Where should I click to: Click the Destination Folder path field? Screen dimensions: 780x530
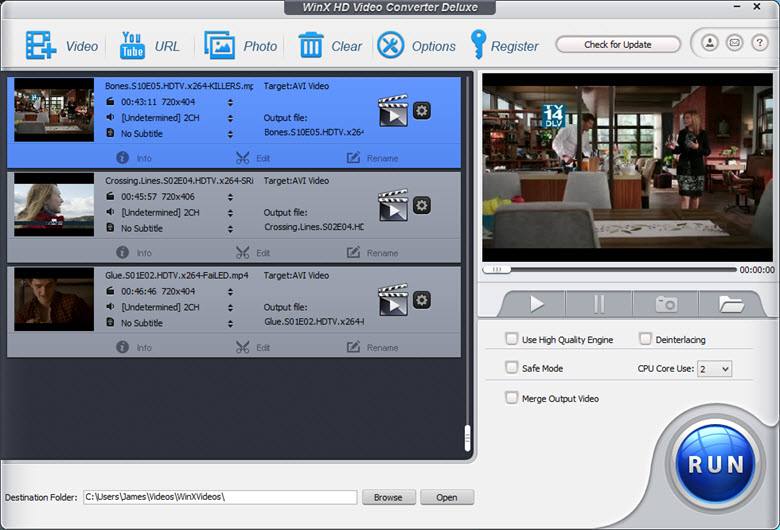pos(220,497)
